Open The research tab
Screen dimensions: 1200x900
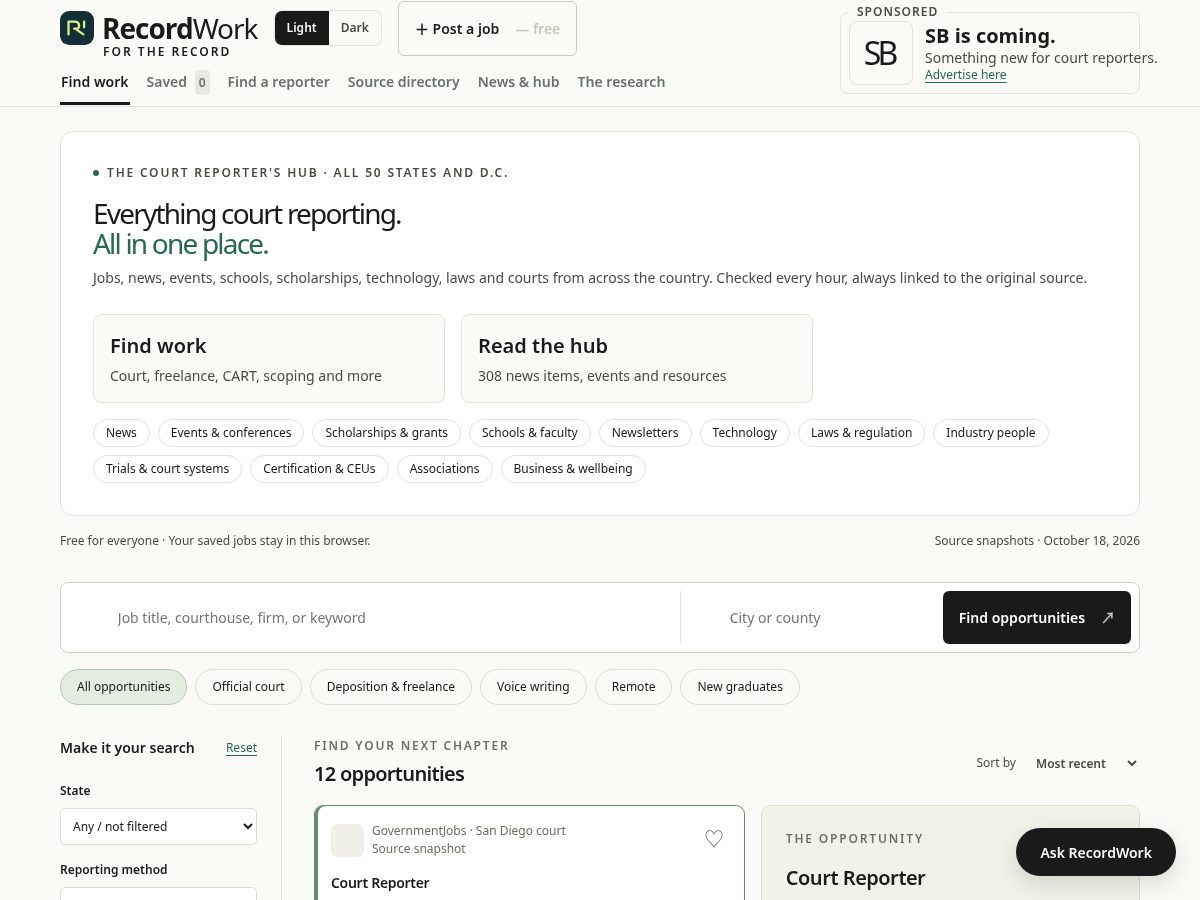tap(621, 82)
